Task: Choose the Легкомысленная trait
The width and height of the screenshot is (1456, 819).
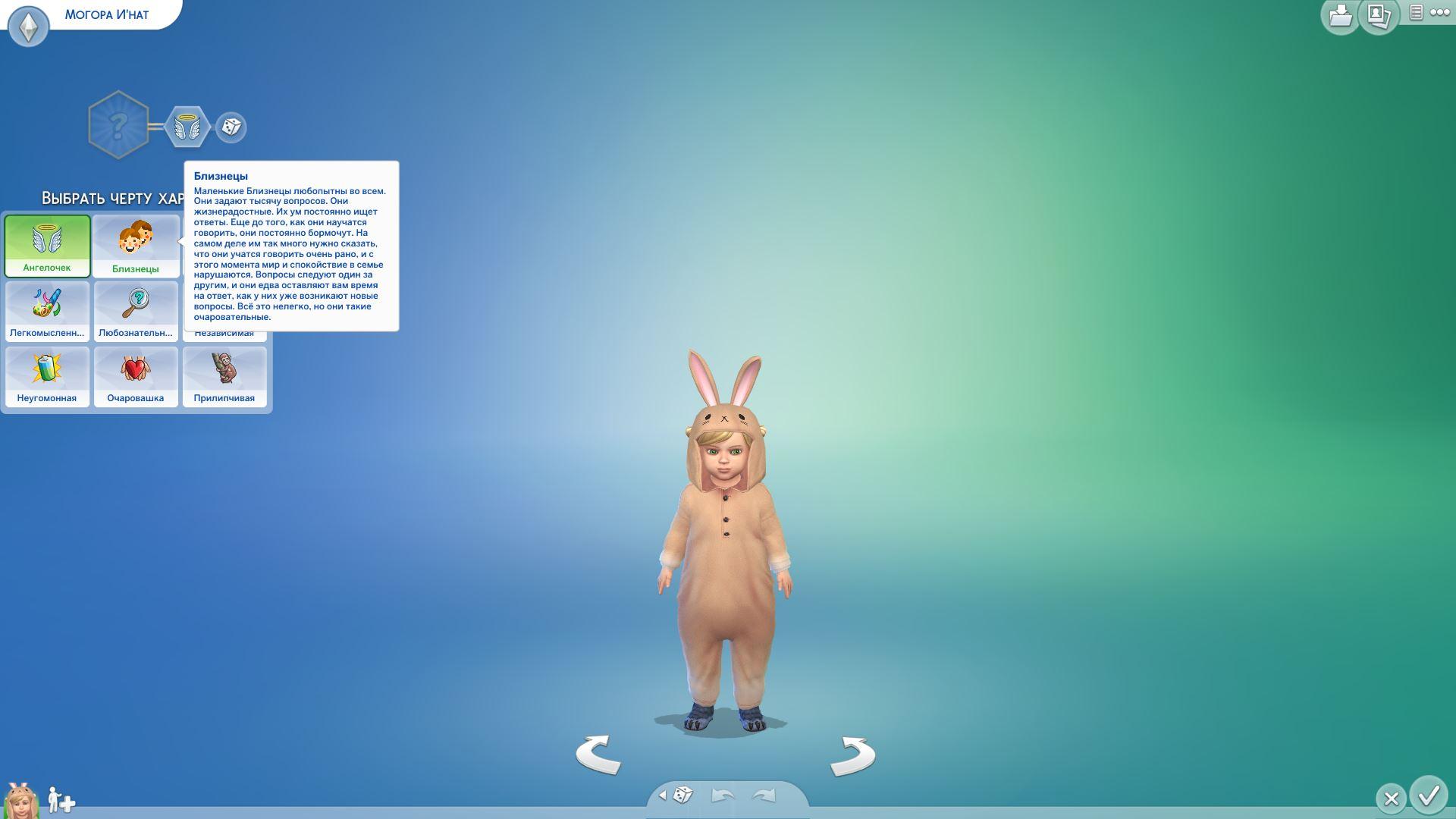Action: point(47,311)
